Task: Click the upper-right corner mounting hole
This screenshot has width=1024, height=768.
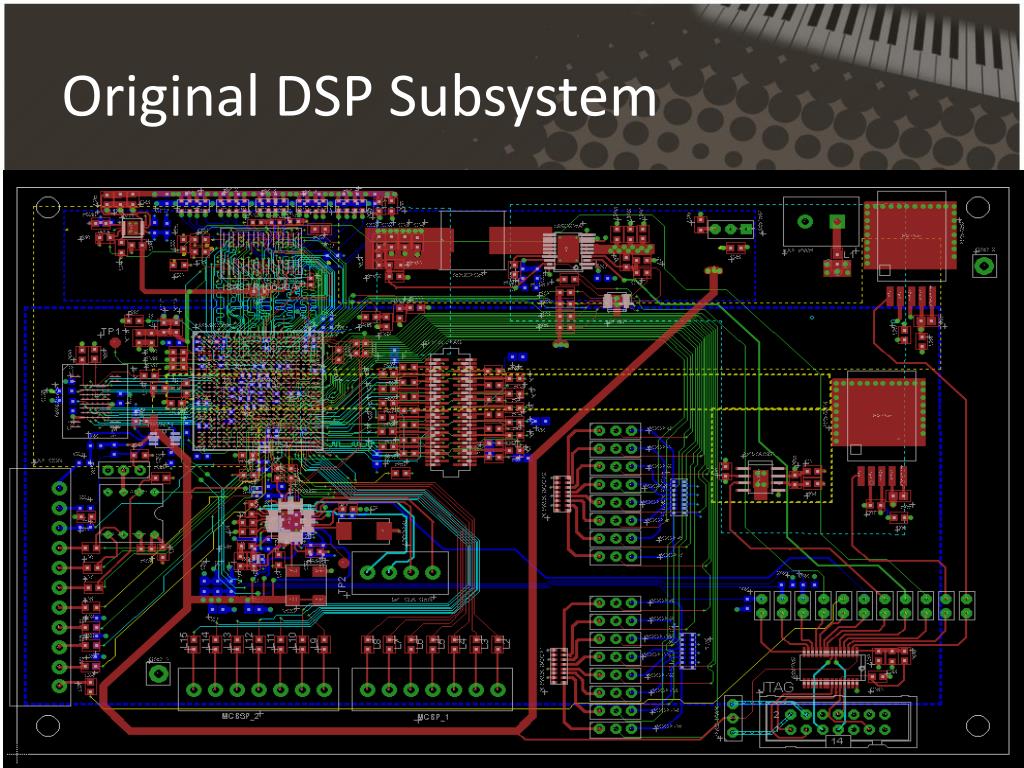Action: point(977,207)
